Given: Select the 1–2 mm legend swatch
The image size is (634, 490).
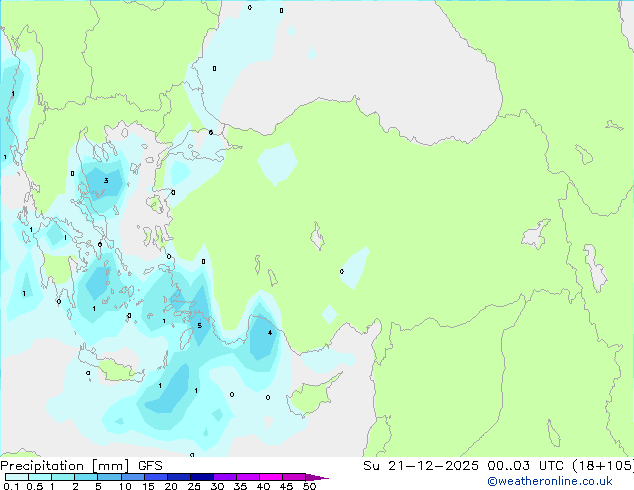Looking at the screenshot, I should [x=63, y=477].
